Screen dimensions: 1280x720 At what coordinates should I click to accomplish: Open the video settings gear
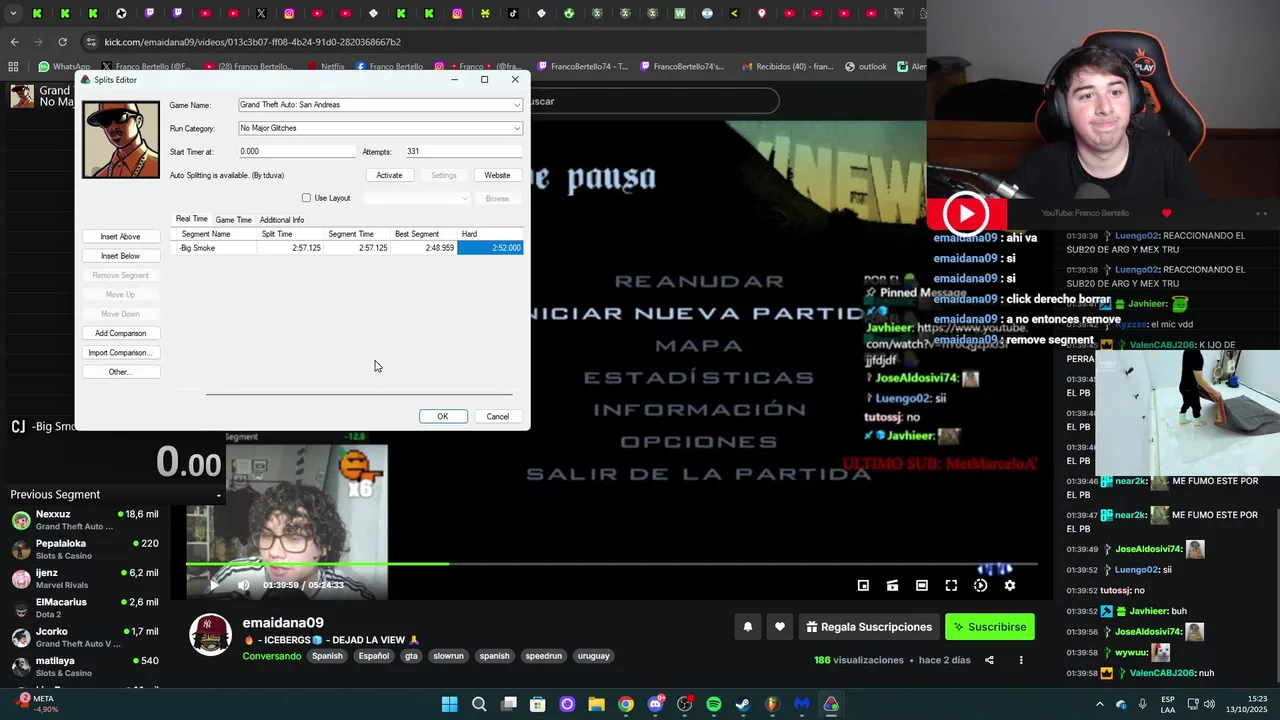click(x=1009, y=585)
